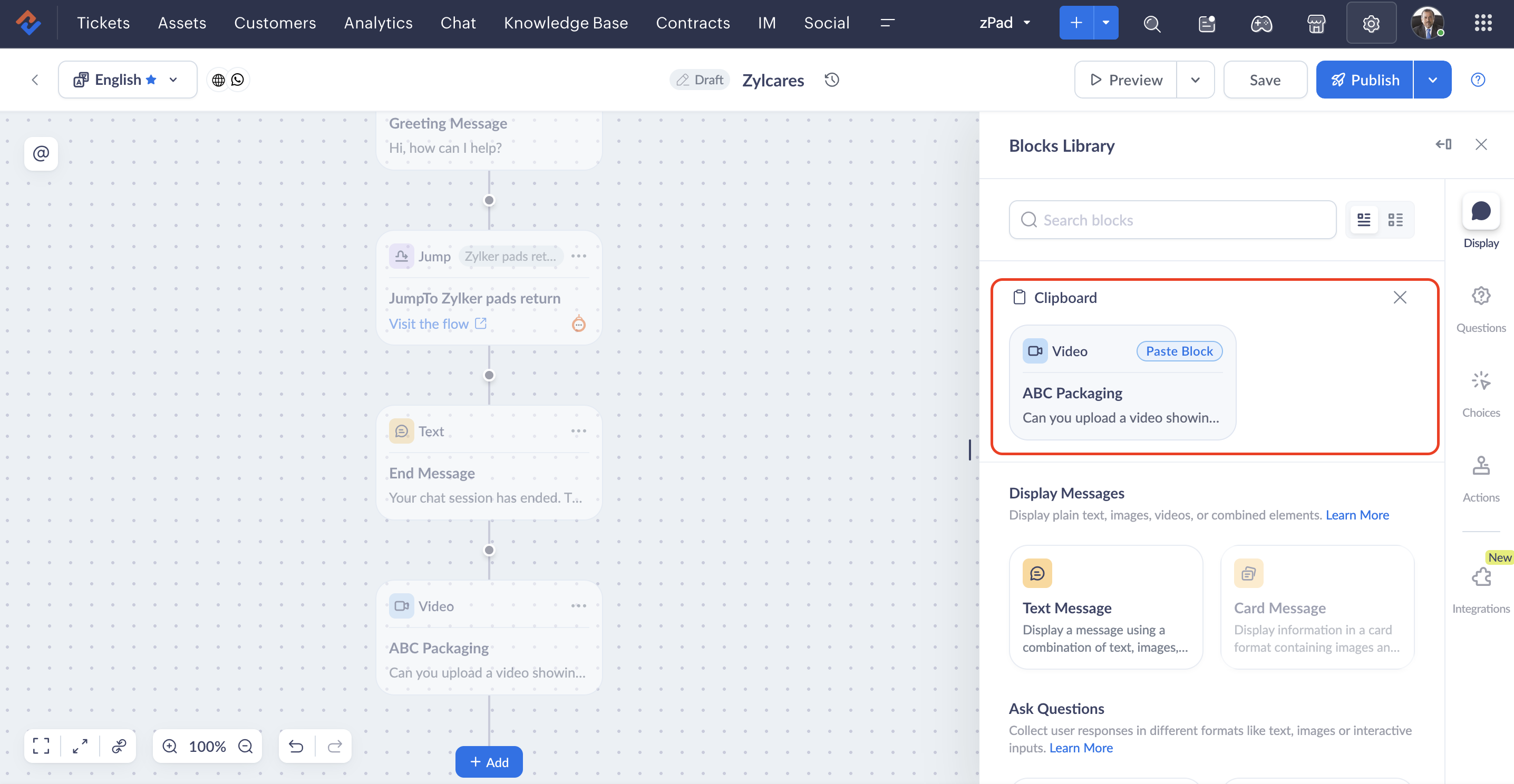This screenshot has width=1514, height=784.
Task: Open the Video block's more options menu
Action: click(x=578, y=606)
